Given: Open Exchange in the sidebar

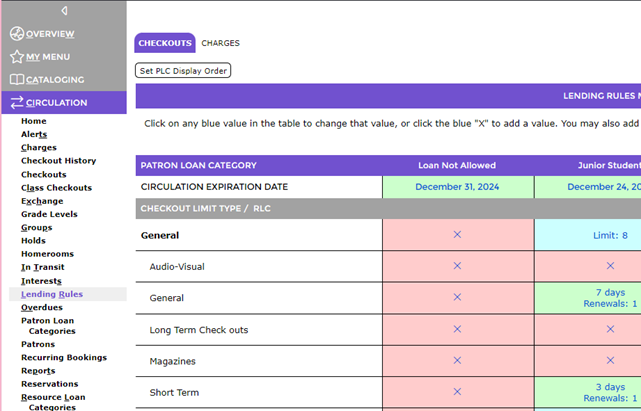Looking at the screenshot, I should (42, 201).
